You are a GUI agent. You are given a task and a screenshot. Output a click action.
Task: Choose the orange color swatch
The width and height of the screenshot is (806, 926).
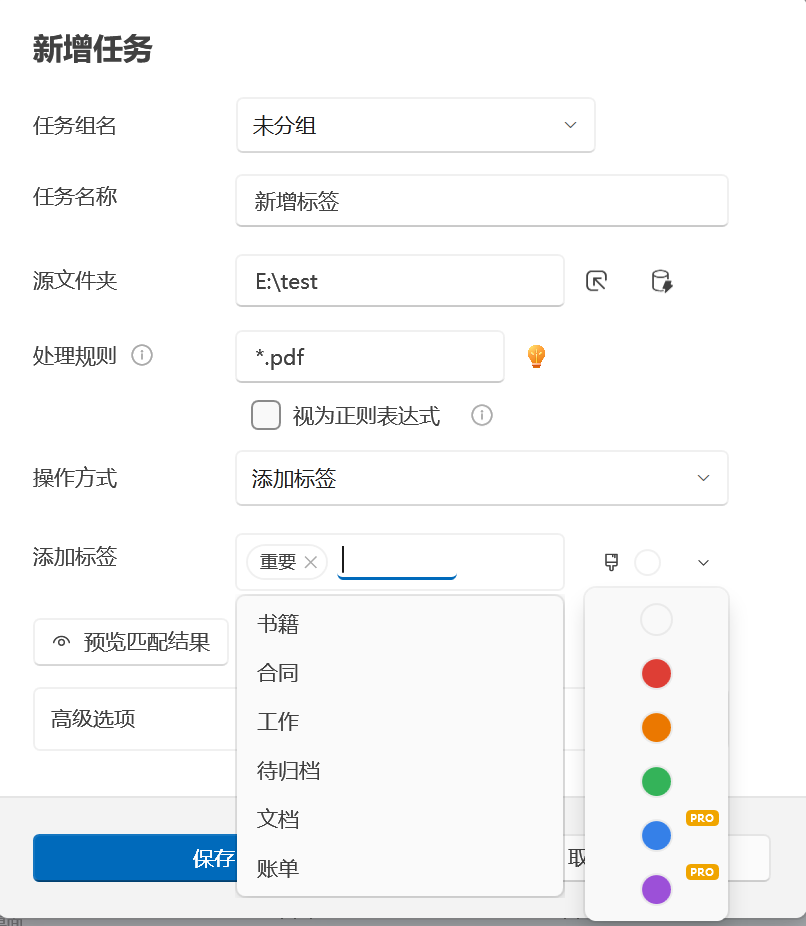pyautogui.click(x=656, y=728)
